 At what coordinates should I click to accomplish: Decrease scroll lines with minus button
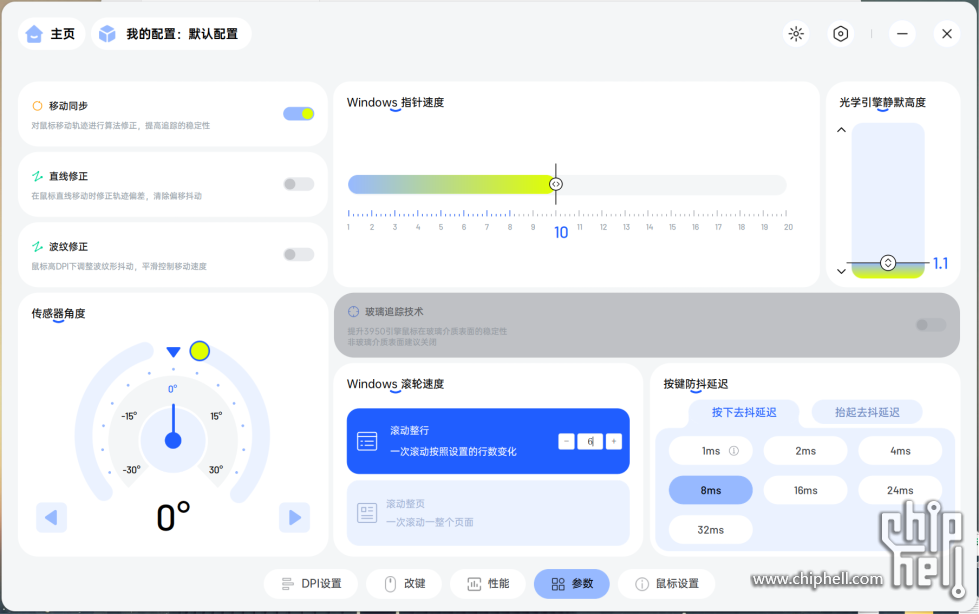tap(566, 442)
